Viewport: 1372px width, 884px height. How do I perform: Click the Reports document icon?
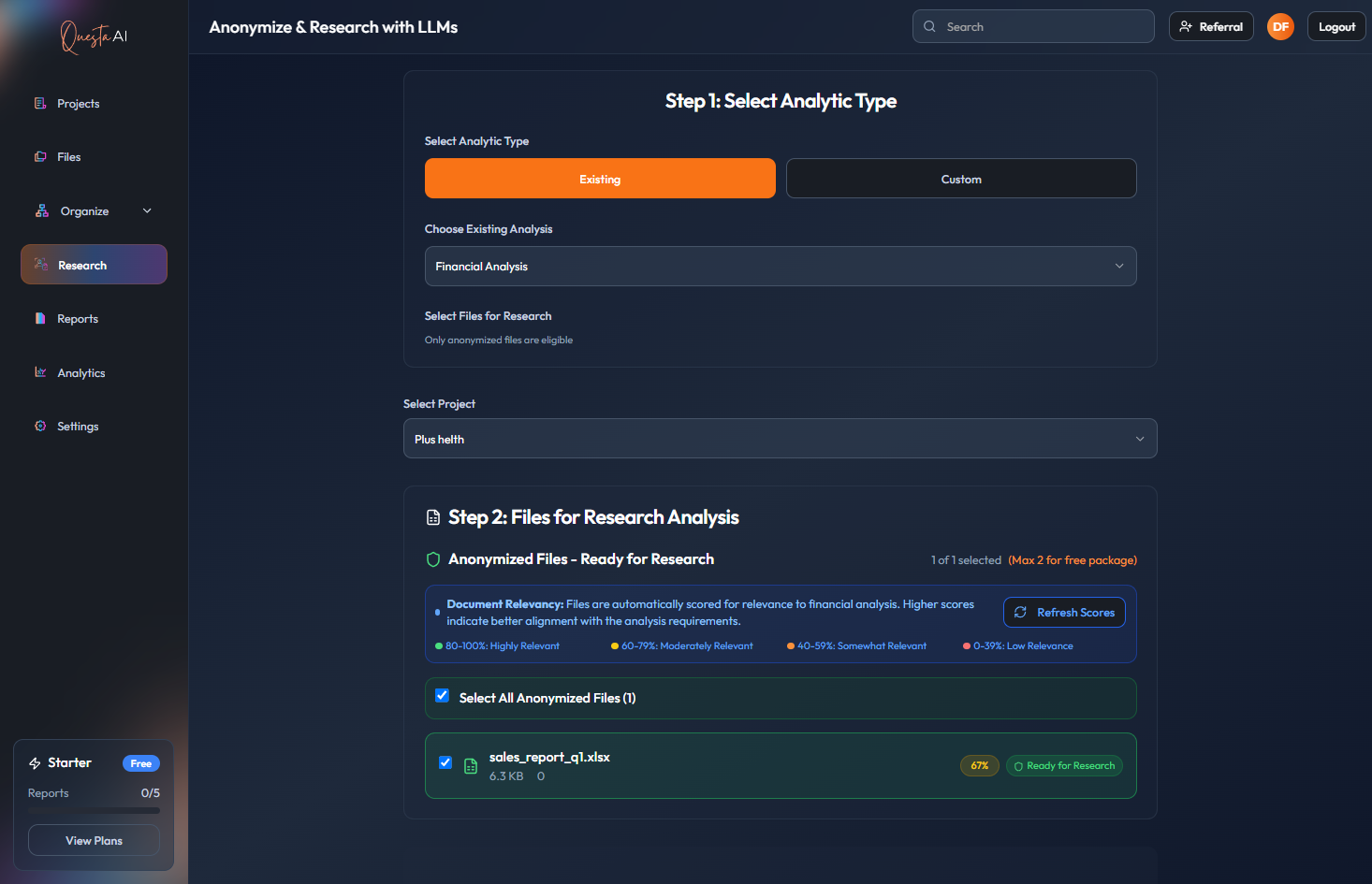click(40, 319)
